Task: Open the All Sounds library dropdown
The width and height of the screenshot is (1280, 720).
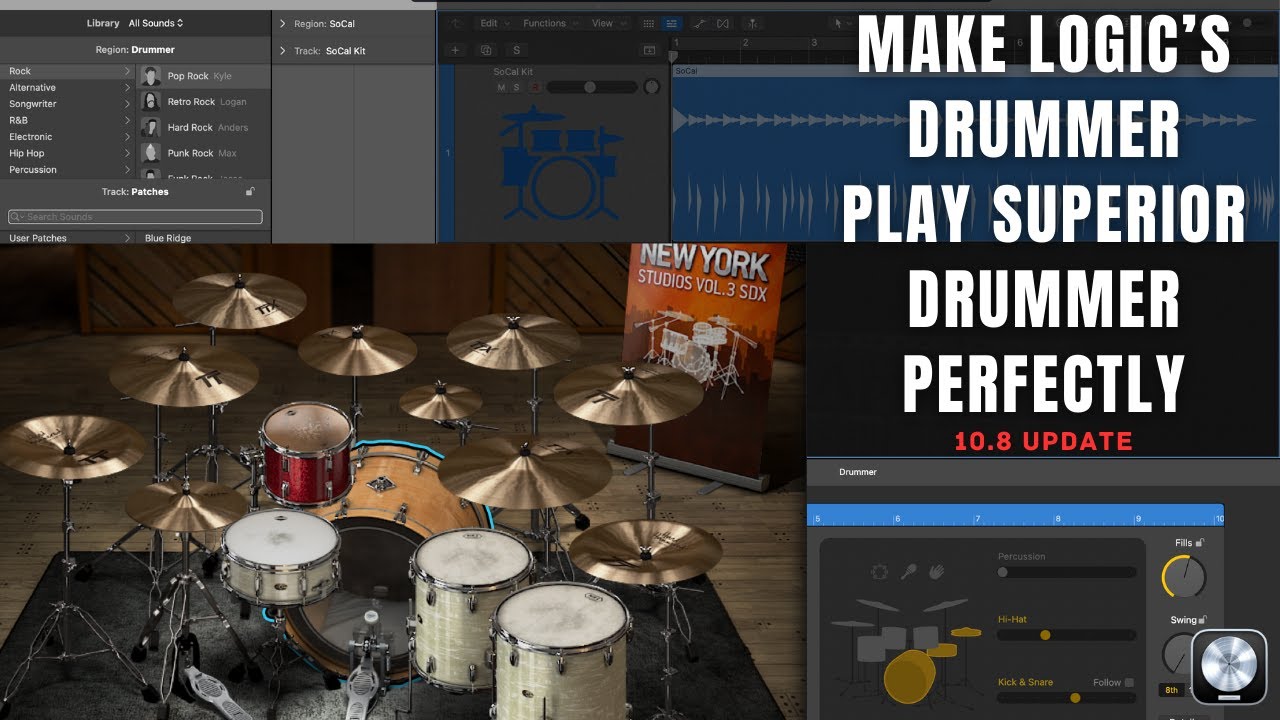Action: pyautogui.click(x=156, y=23)
